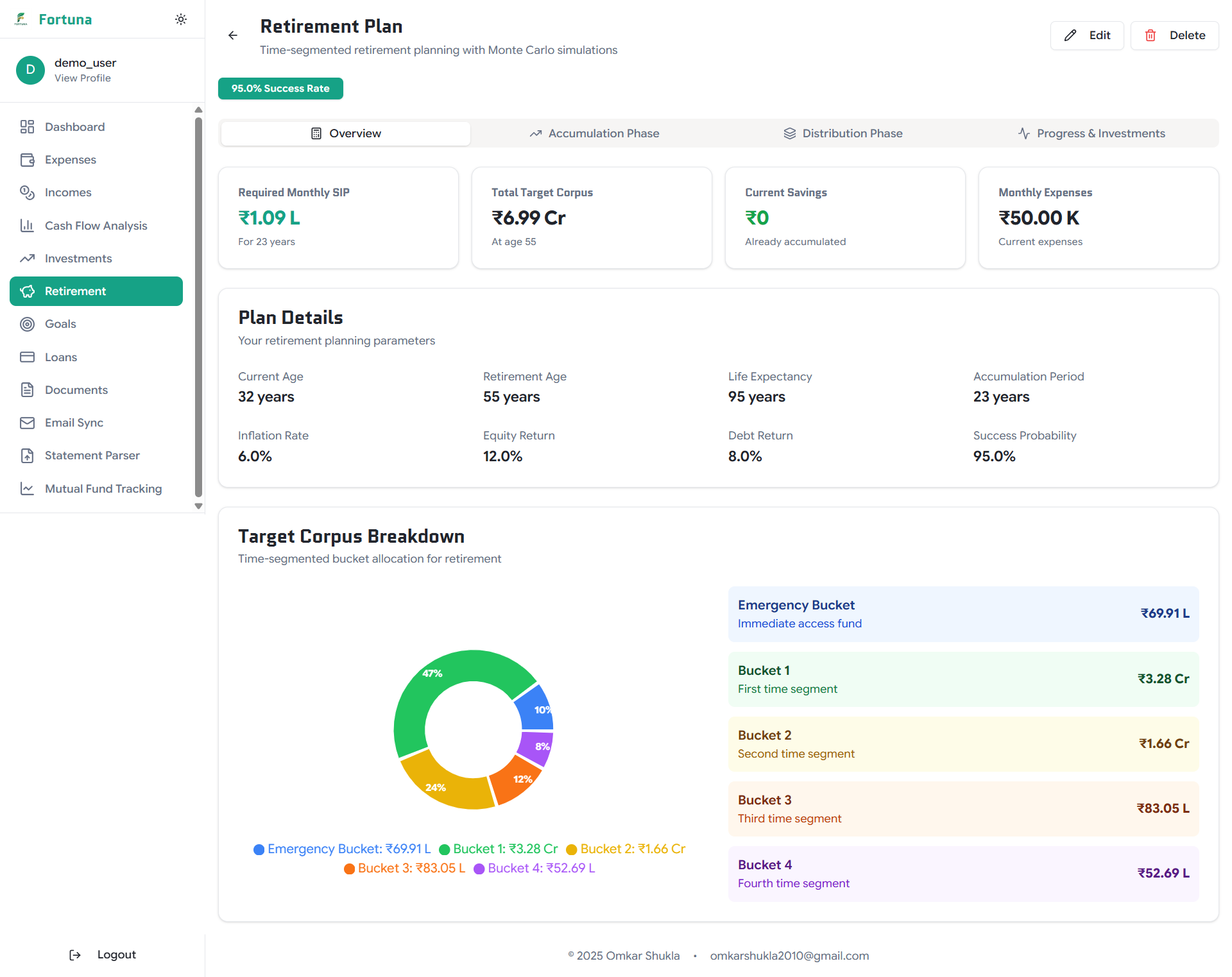Viewport: 1232px width, 977px height.
Task: Open the omkarshukla2010@gmail.com email link
Action: tap(789, 955)
